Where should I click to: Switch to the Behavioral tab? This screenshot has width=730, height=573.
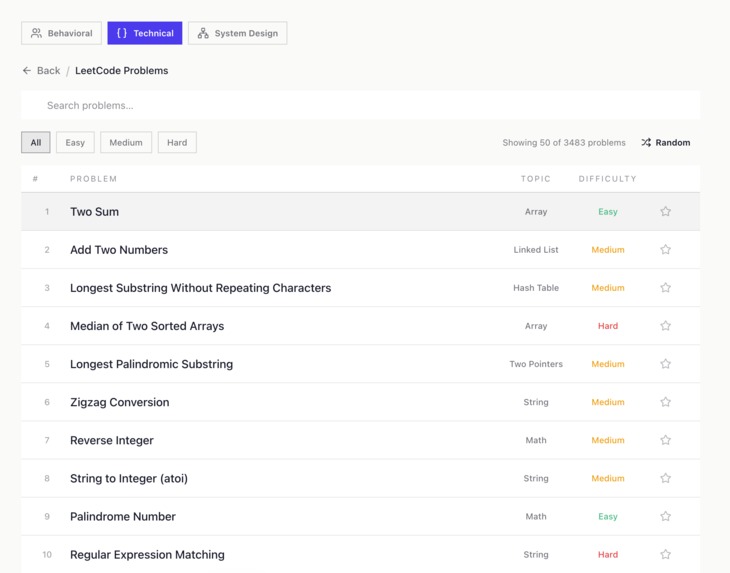61,33
